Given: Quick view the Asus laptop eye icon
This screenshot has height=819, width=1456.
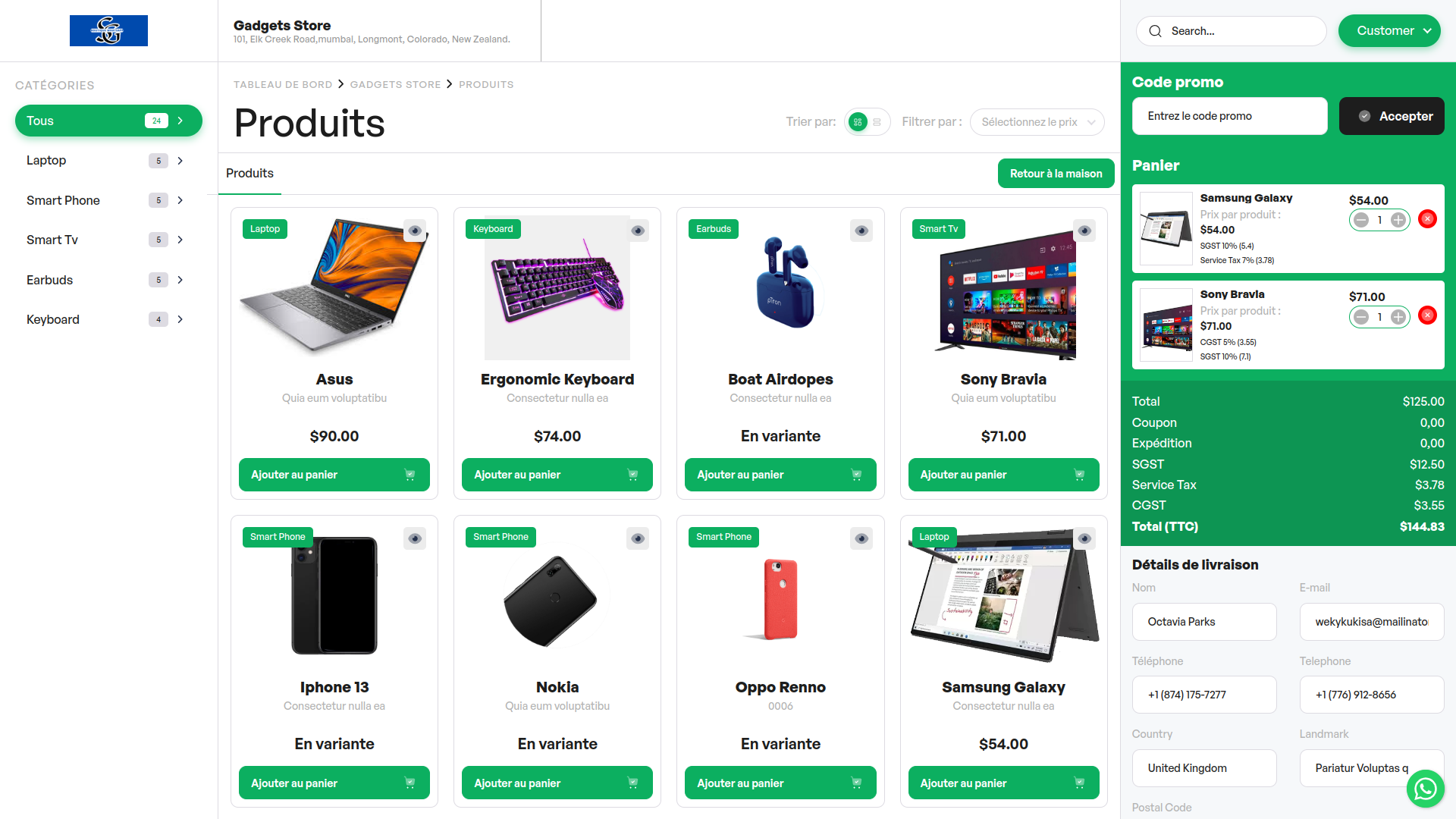Looking at the screenshot, I should [415, 231].
